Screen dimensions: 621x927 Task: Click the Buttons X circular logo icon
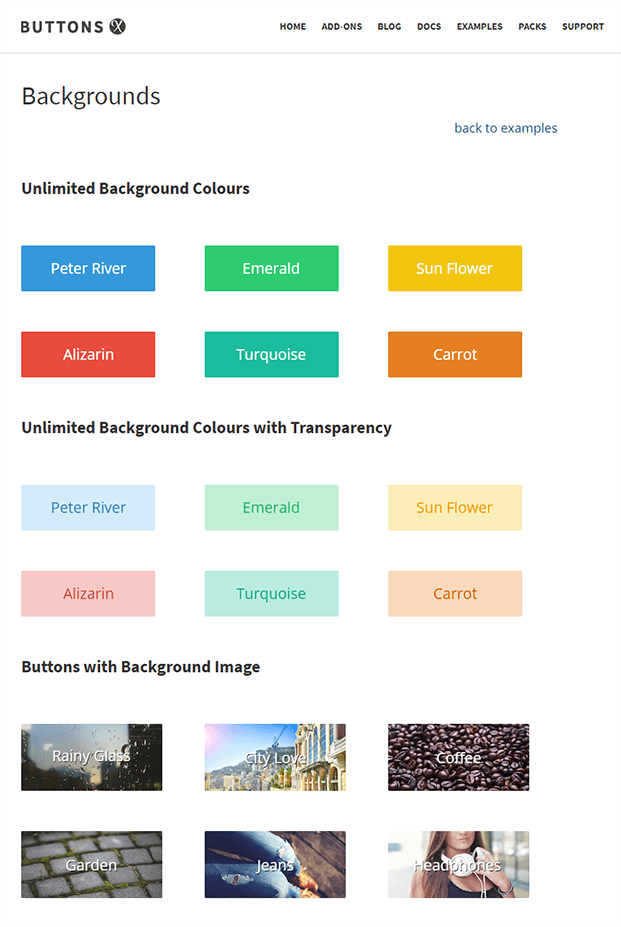click(x=117, y=27)
